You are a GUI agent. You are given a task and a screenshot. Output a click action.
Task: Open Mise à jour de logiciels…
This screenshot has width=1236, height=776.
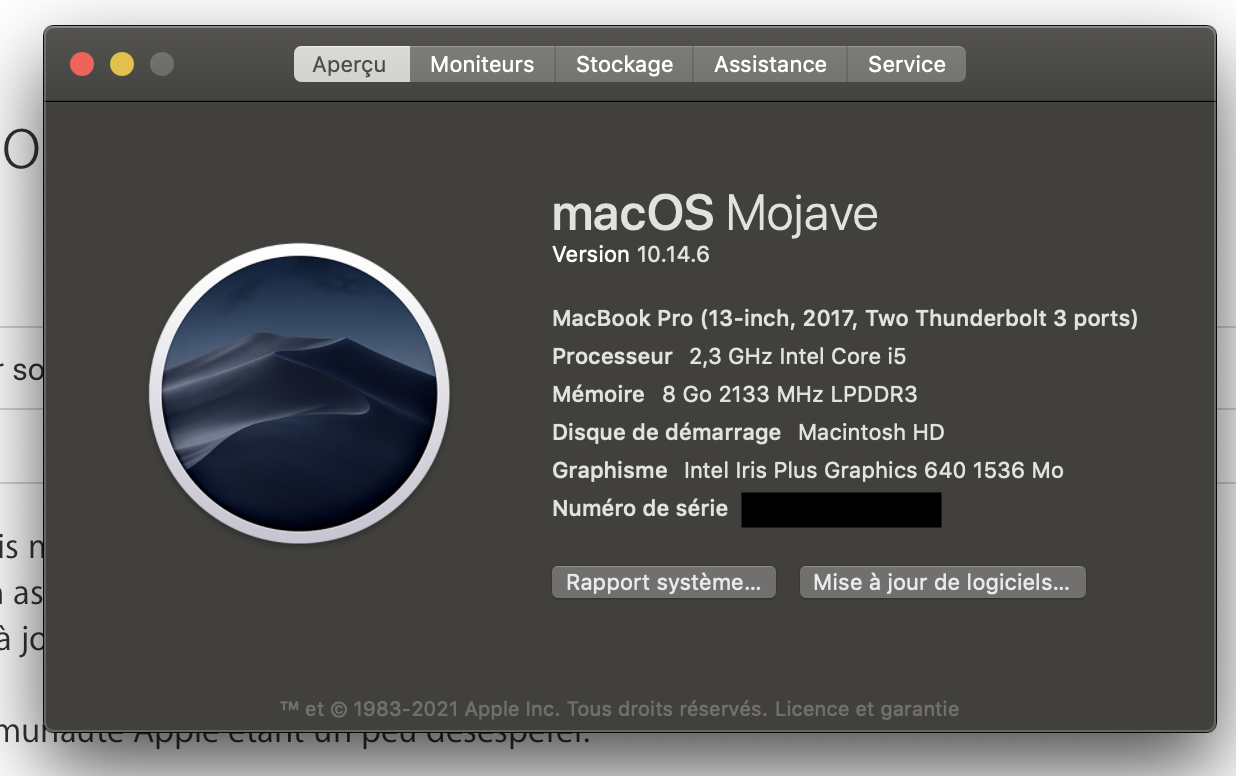pyautogui.click(x=942, y=582)
